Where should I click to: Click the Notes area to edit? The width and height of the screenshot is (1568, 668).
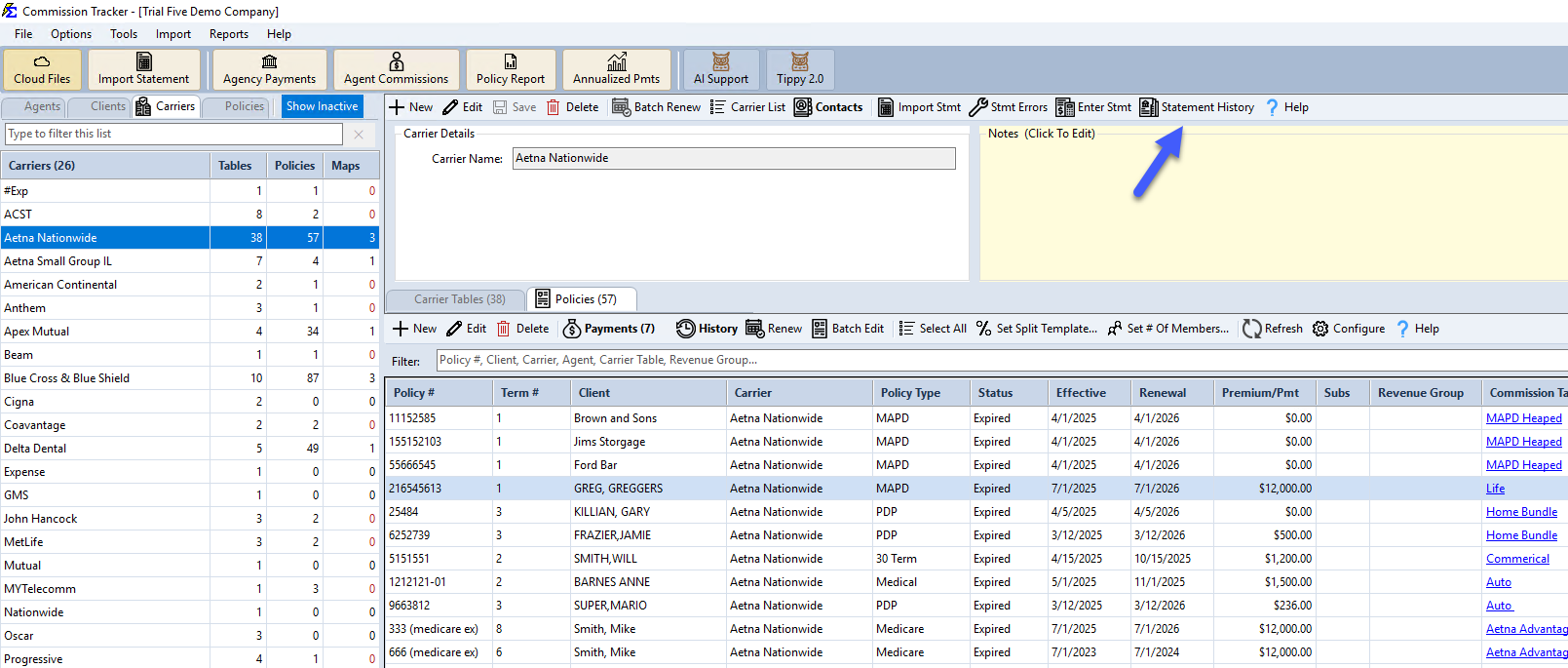pyautogui.click(x=1274, y=210)
